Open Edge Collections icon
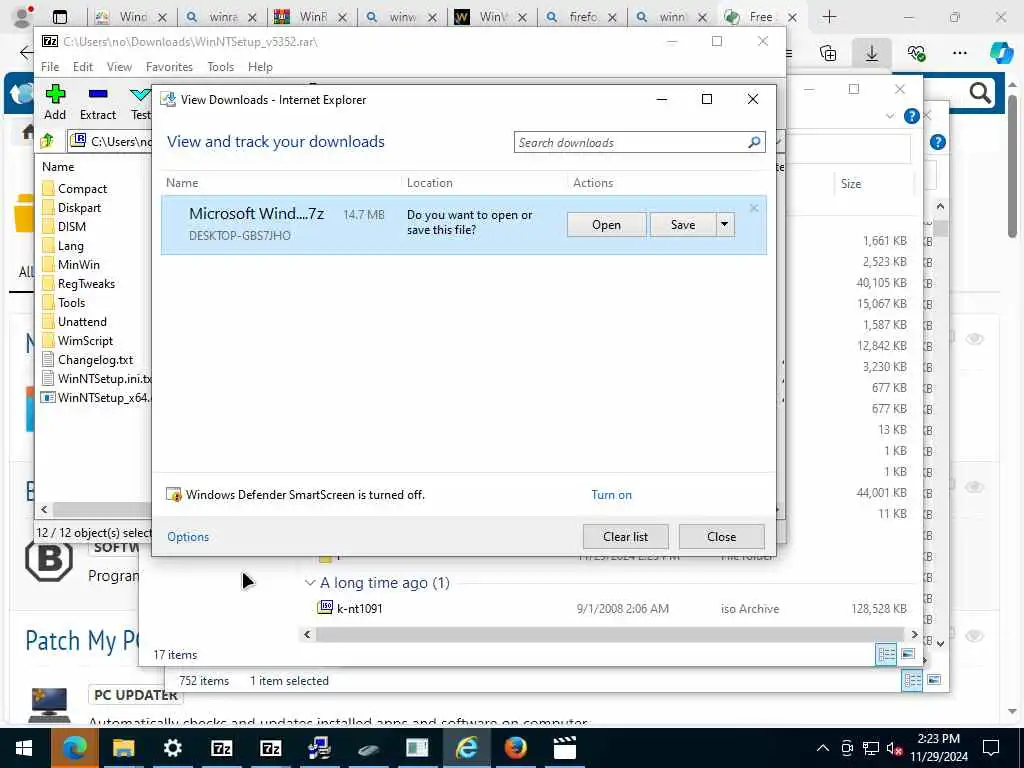The image size is (1024, 768). click(828, 53)
